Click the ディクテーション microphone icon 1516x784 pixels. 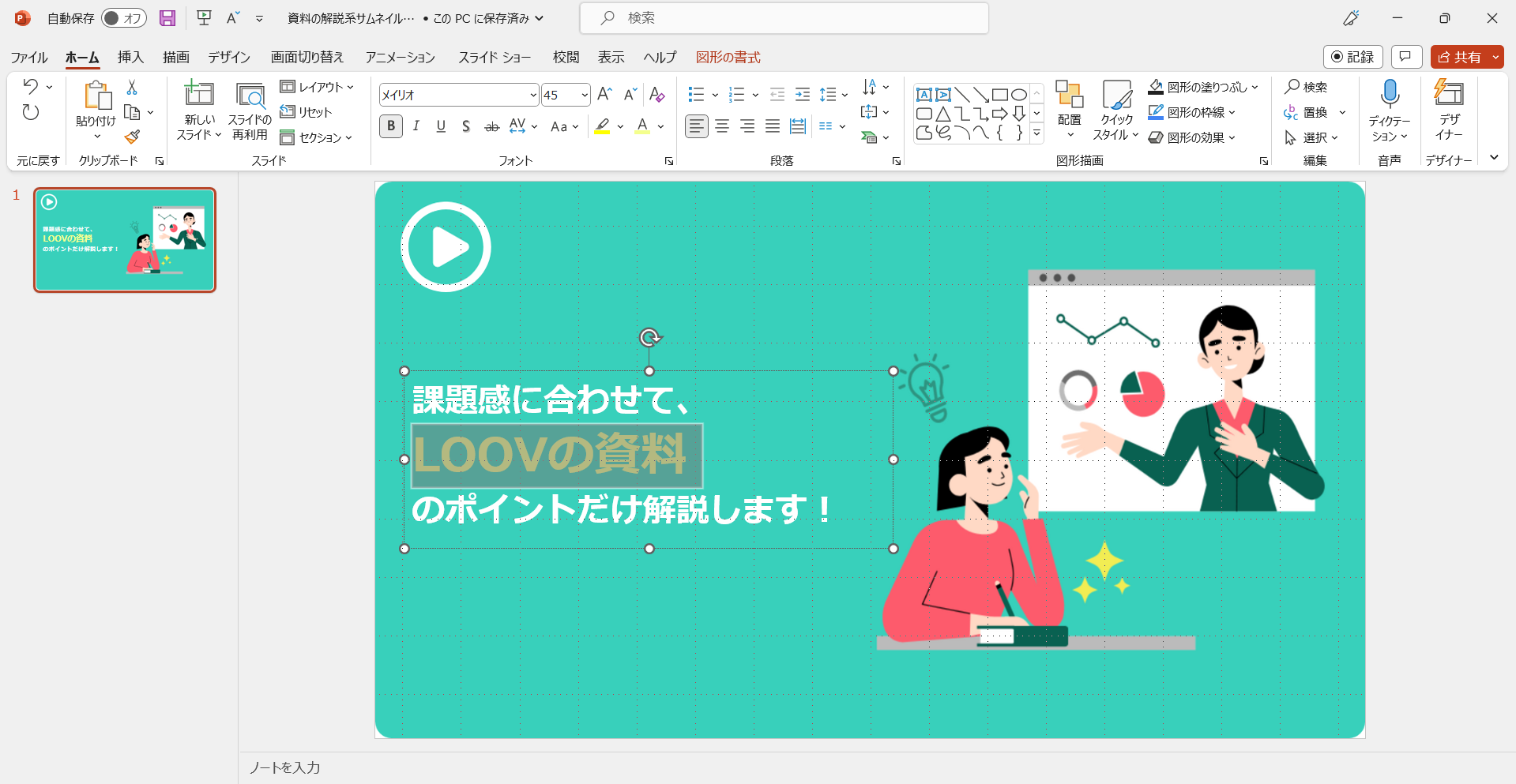coord(1390,94)
